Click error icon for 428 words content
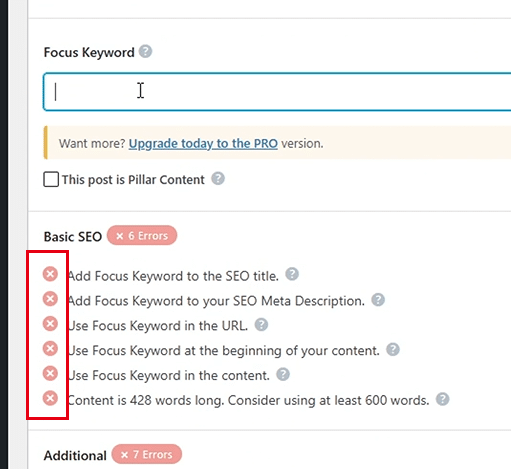Image resolution: width=511 pixels, height=469 pixels. (x=50, y=398)
